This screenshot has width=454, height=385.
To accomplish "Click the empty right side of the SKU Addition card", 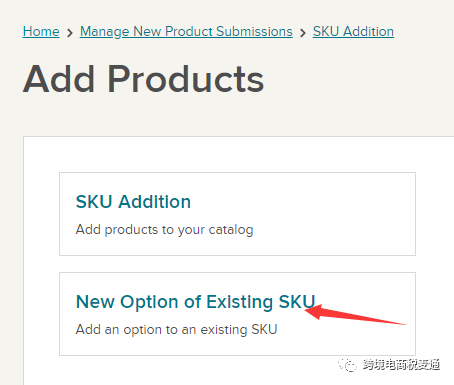I will tap(333, 214).
